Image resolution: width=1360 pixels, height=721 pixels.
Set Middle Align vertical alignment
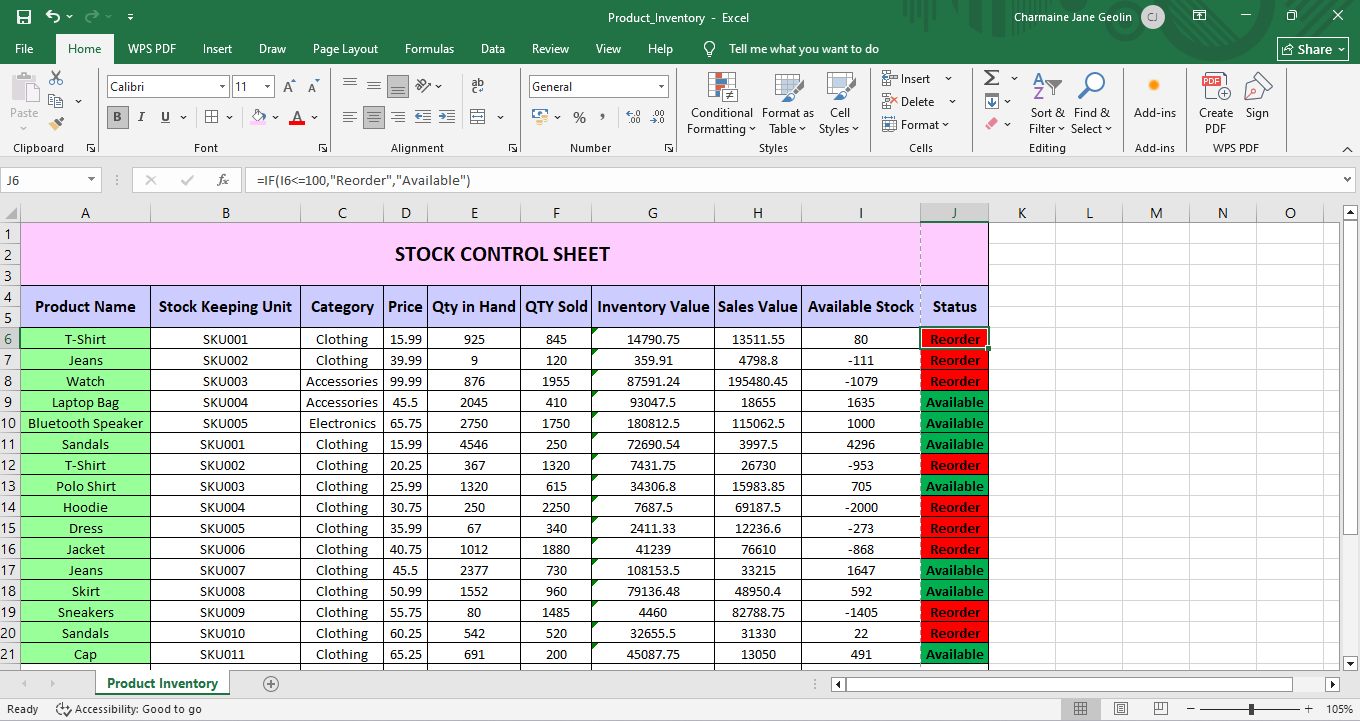coord(373,86)
